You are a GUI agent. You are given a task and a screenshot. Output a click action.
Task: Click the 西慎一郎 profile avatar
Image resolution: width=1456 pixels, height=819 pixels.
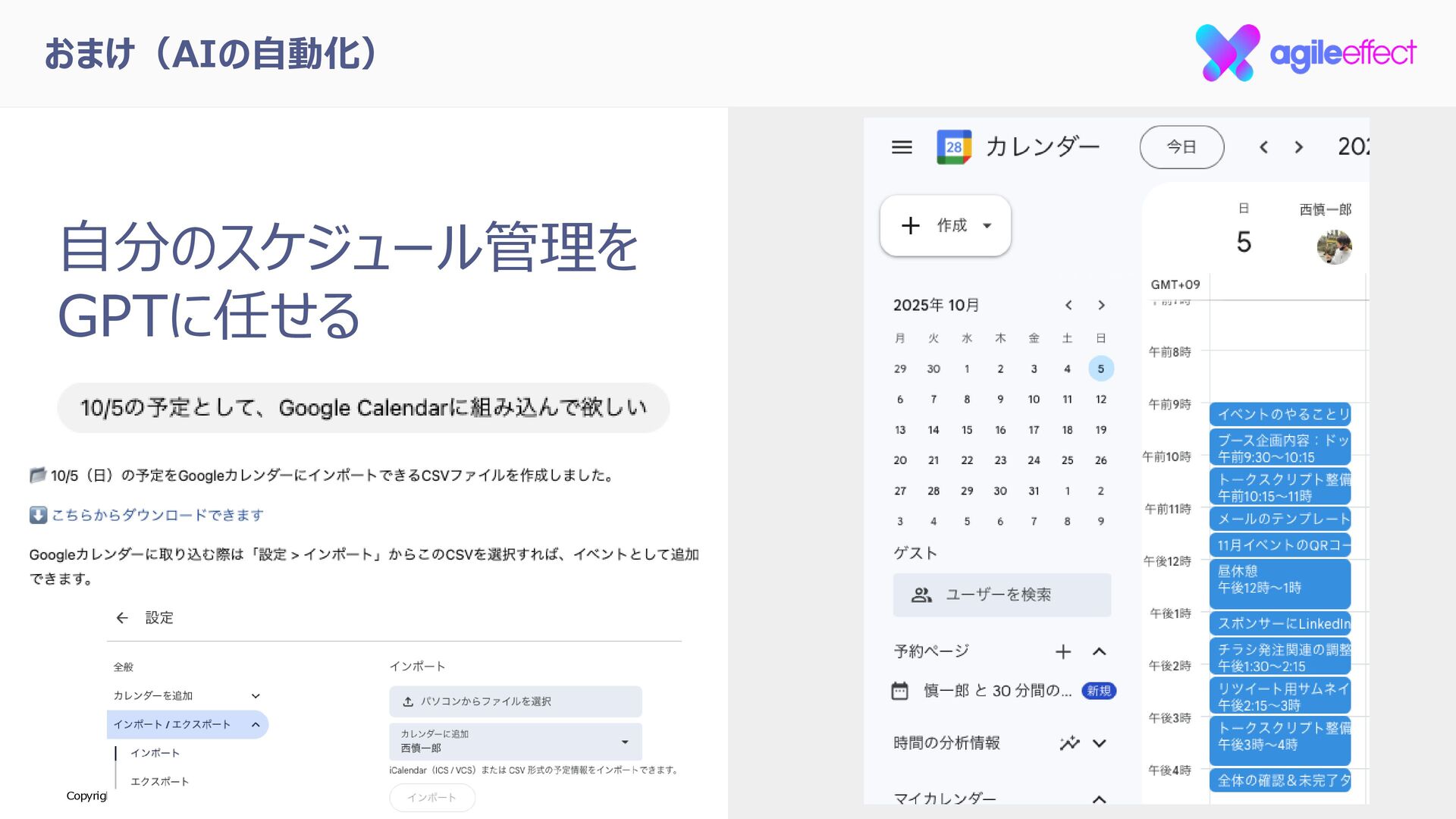tap(1334, 247)
